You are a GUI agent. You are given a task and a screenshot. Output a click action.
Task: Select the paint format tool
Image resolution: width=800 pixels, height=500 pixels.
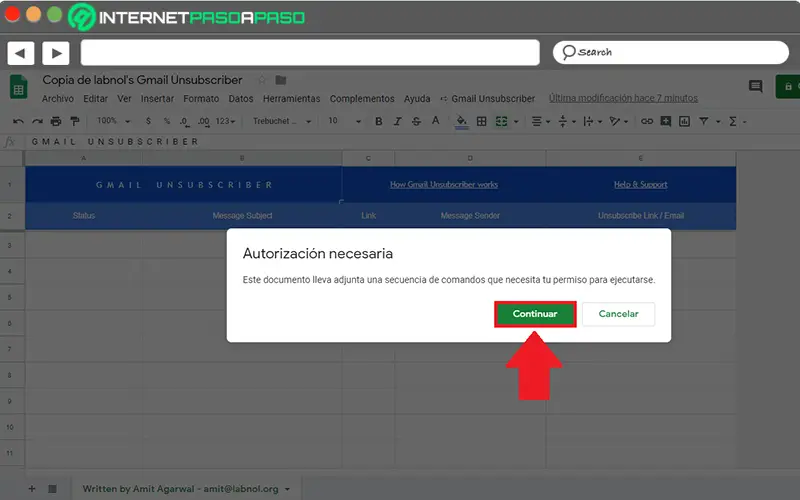75,121
